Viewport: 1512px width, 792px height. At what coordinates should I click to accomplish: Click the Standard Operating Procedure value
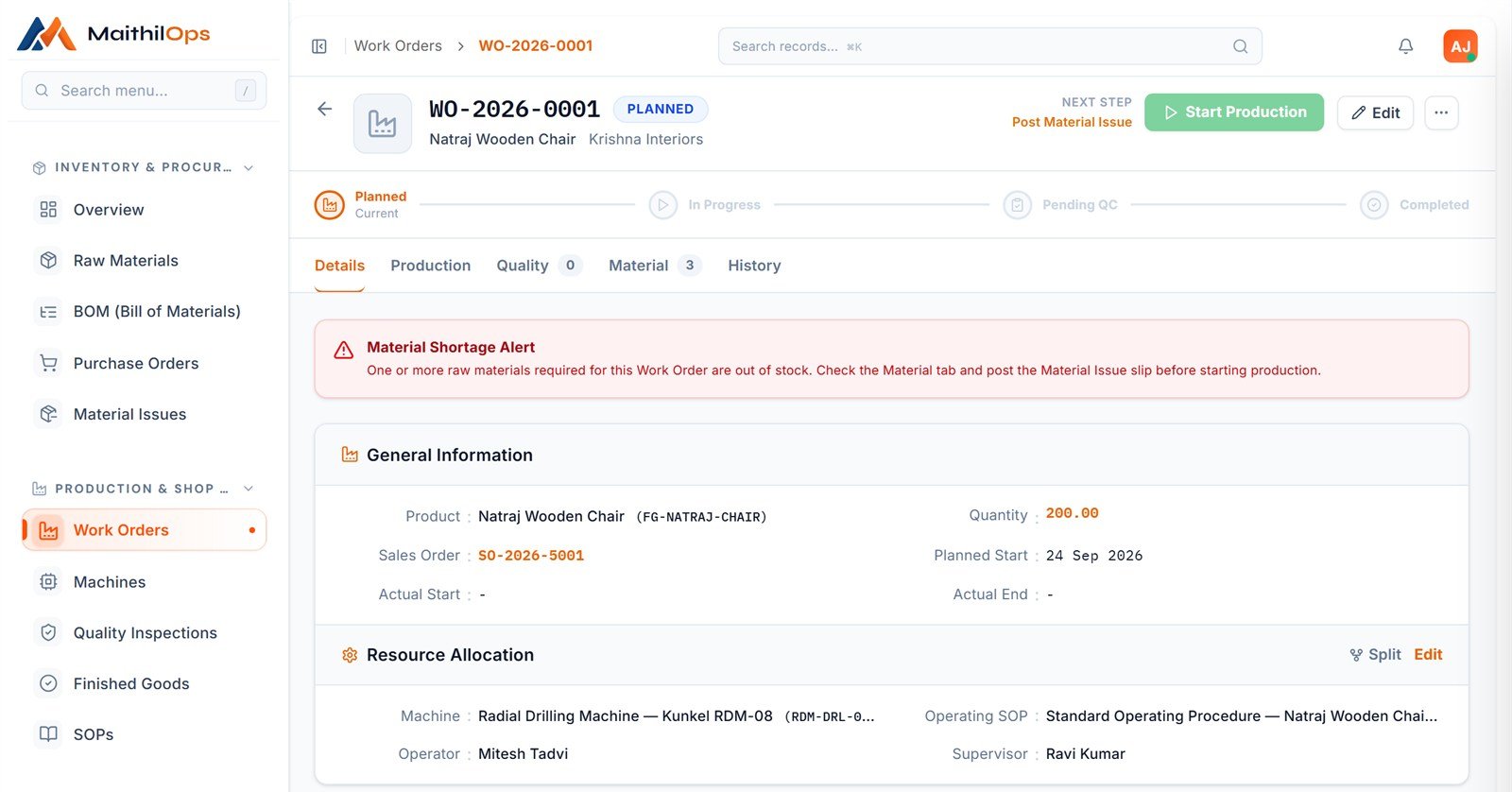(1242, 716)
